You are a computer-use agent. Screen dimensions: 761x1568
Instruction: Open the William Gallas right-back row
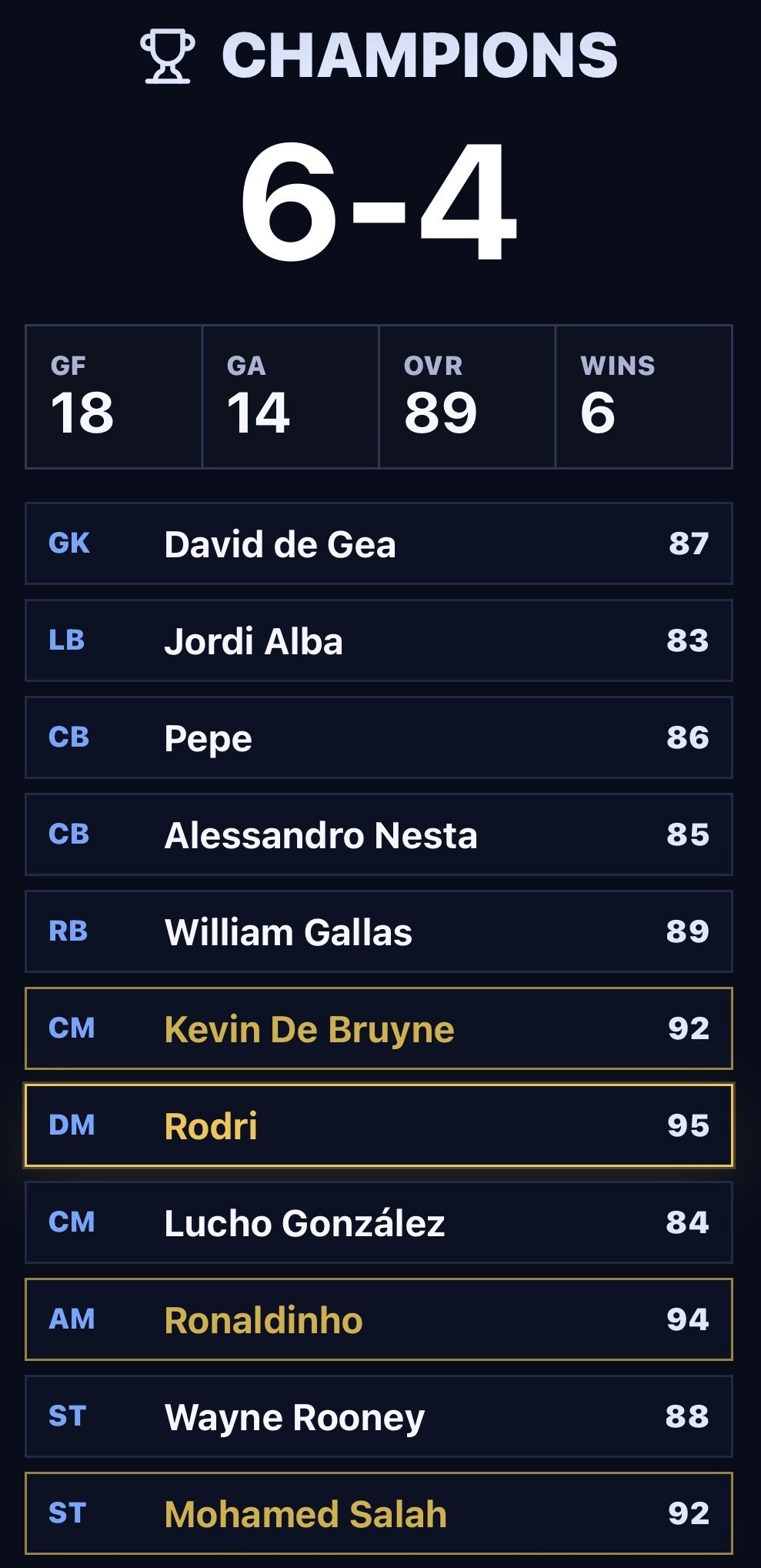point(379,931)
